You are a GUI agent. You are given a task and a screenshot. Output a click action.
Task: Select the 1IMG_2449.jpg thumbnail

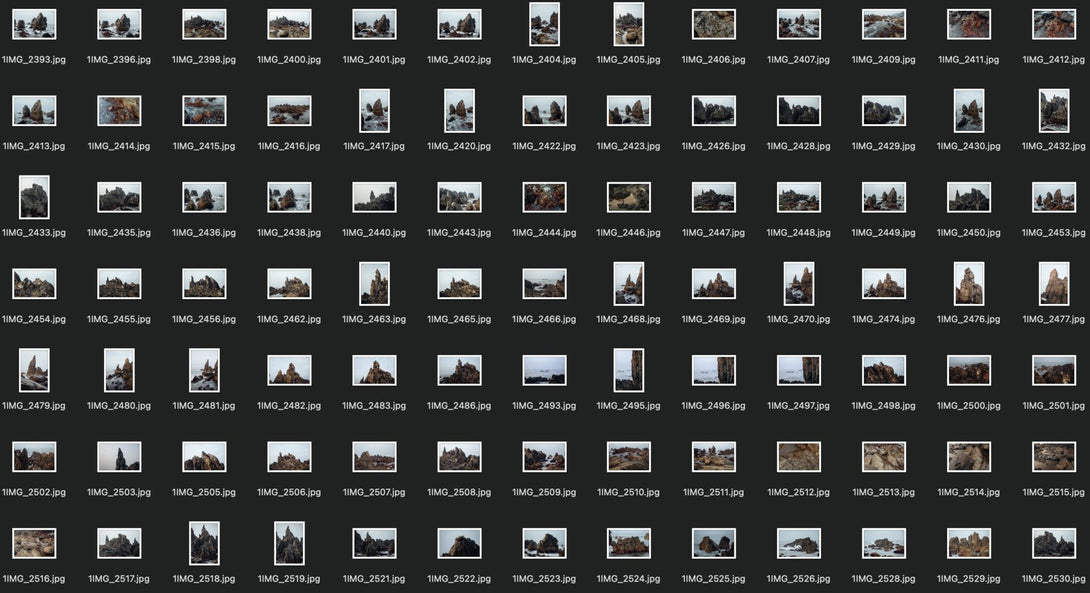(x=884, y=197)
